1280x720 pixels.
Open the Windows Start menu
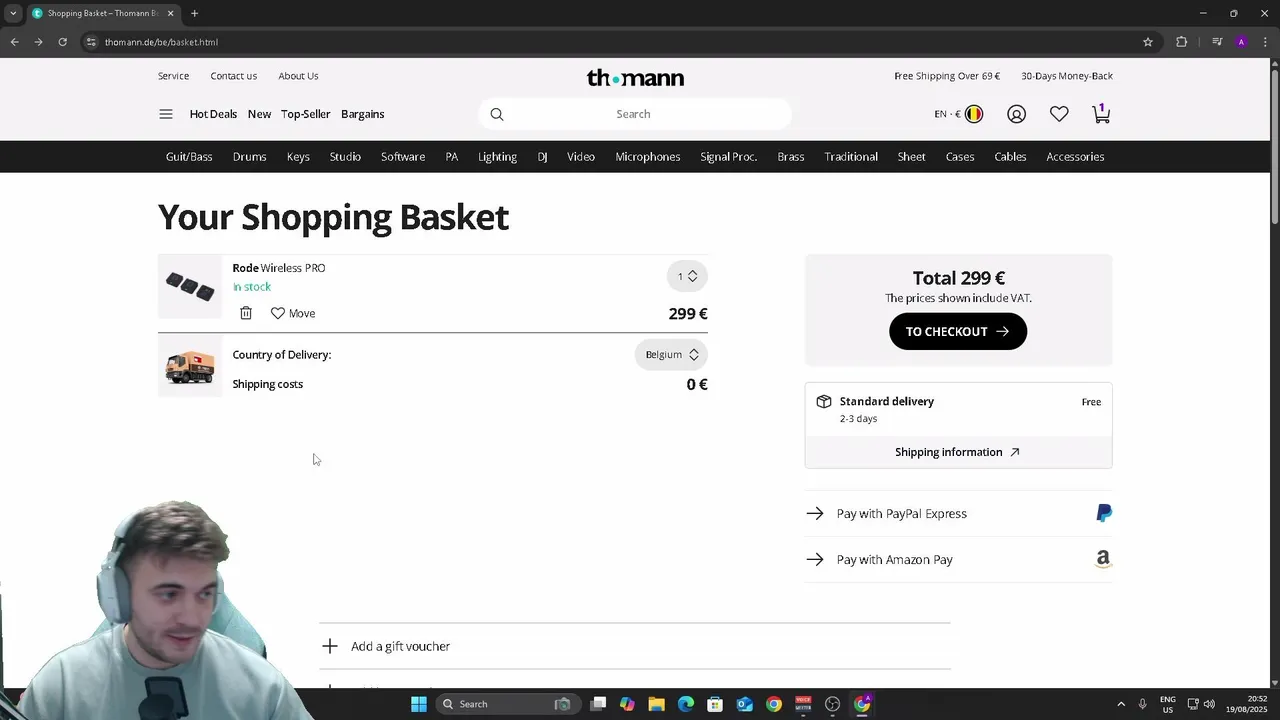(419, 704)
